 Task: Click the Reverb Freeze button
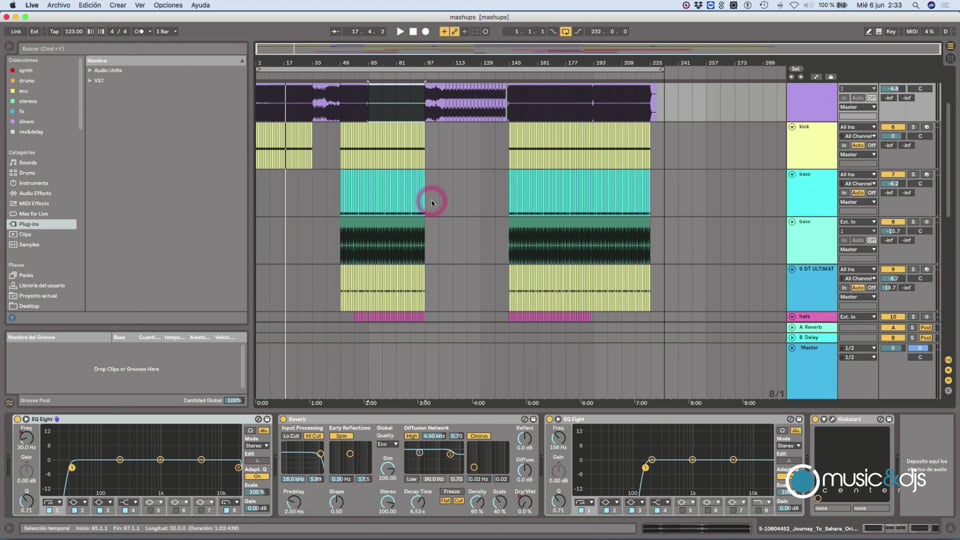(x=452, y=491)
